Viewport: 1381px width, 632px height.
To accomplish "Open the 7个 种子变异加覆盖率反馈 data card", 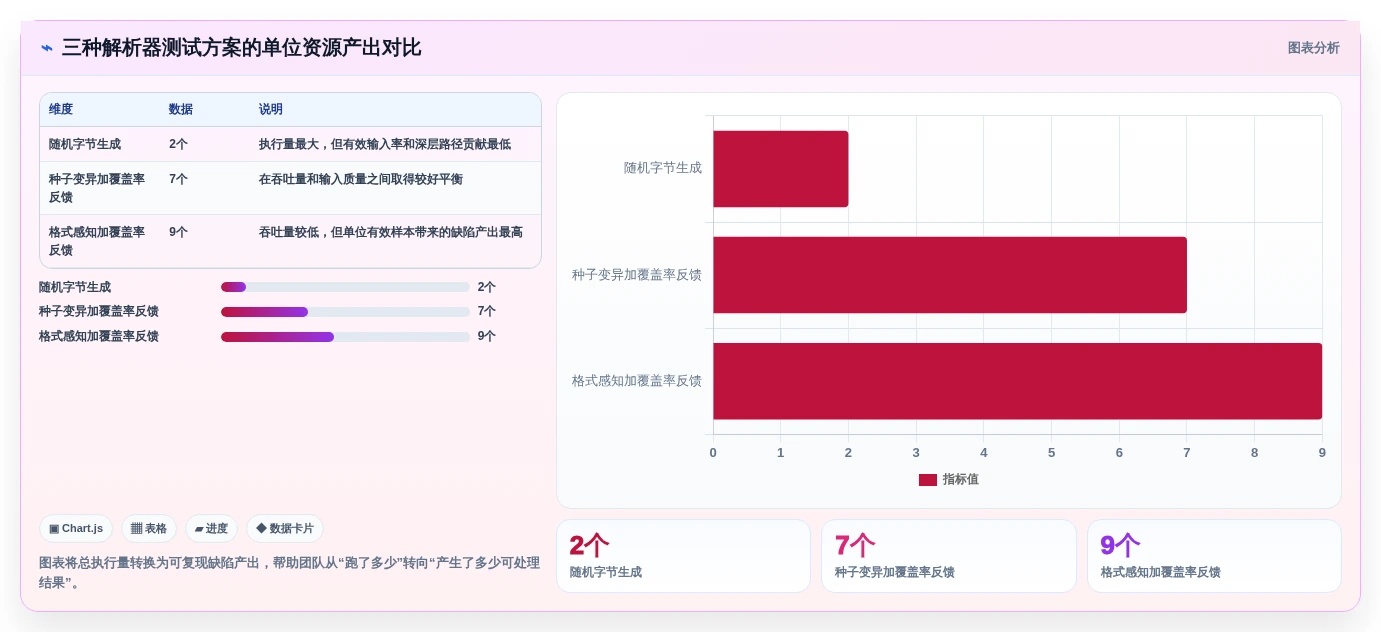I will [948, 556].
